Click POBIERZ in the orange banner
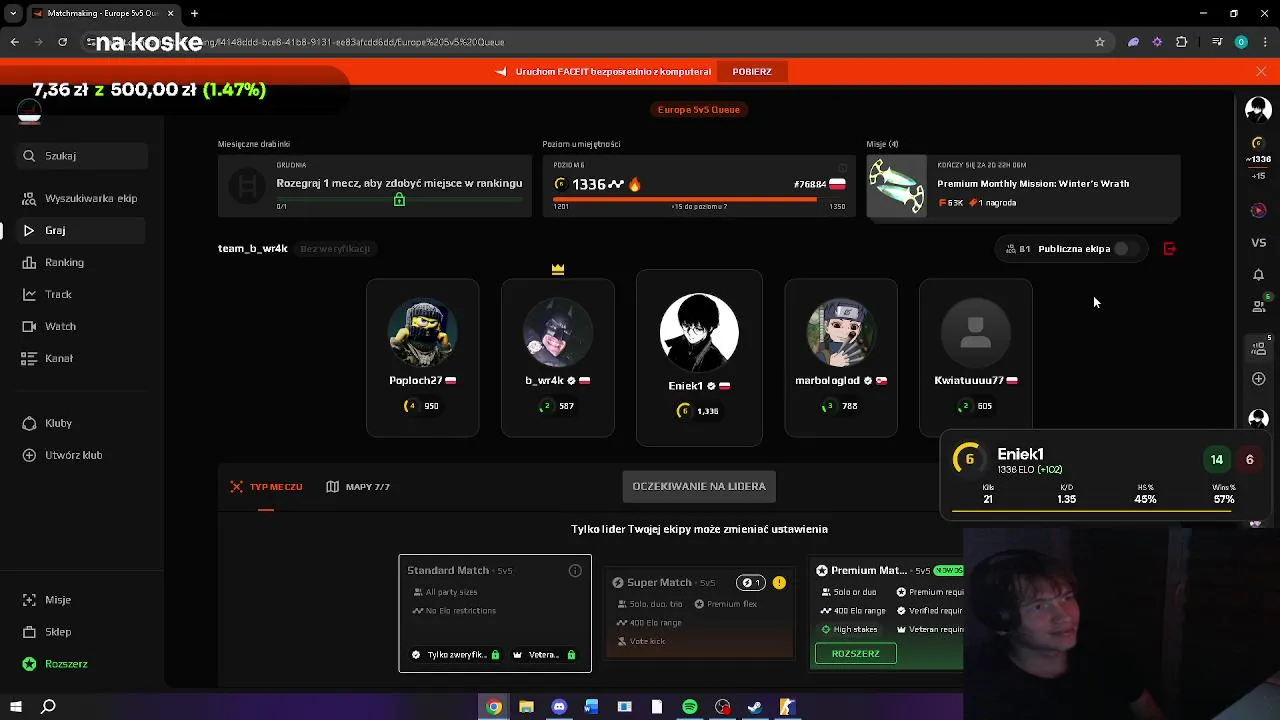 (752, 72)
